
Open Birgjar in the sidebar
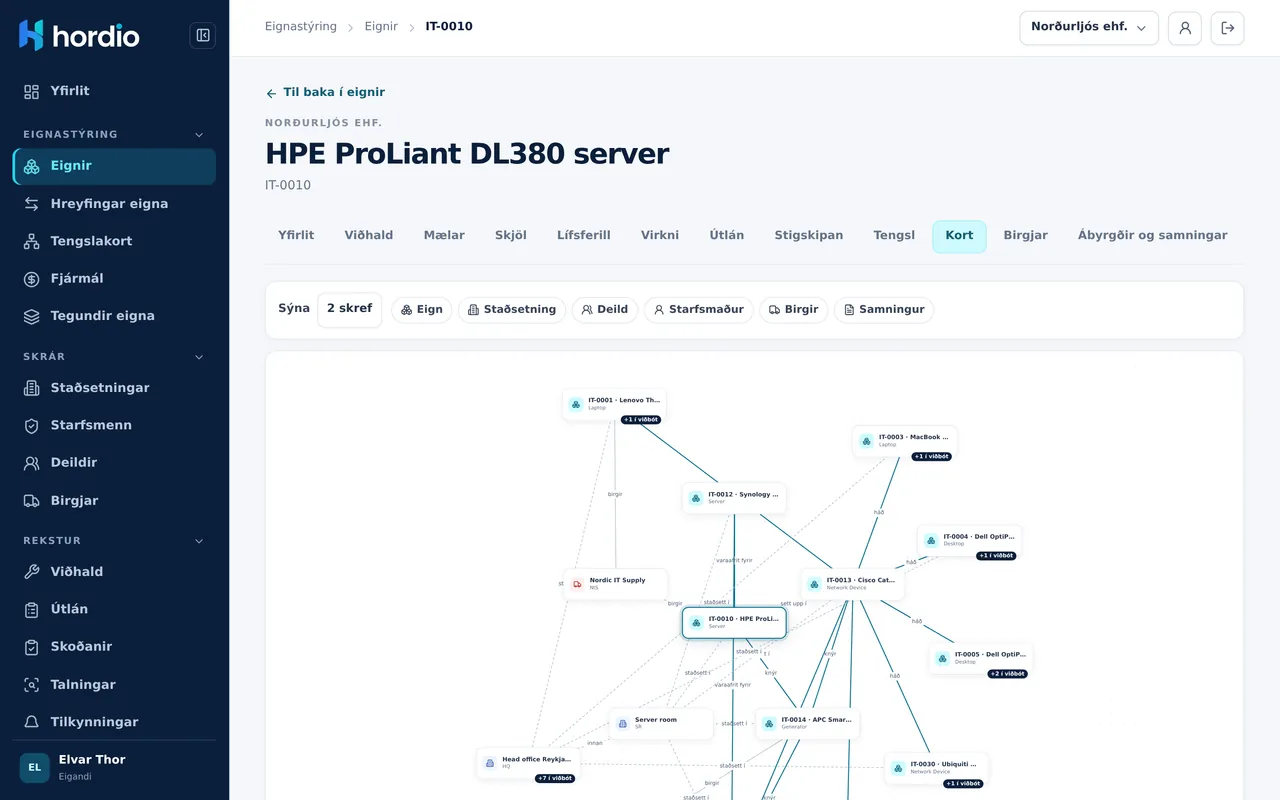[x=114, y=501]
